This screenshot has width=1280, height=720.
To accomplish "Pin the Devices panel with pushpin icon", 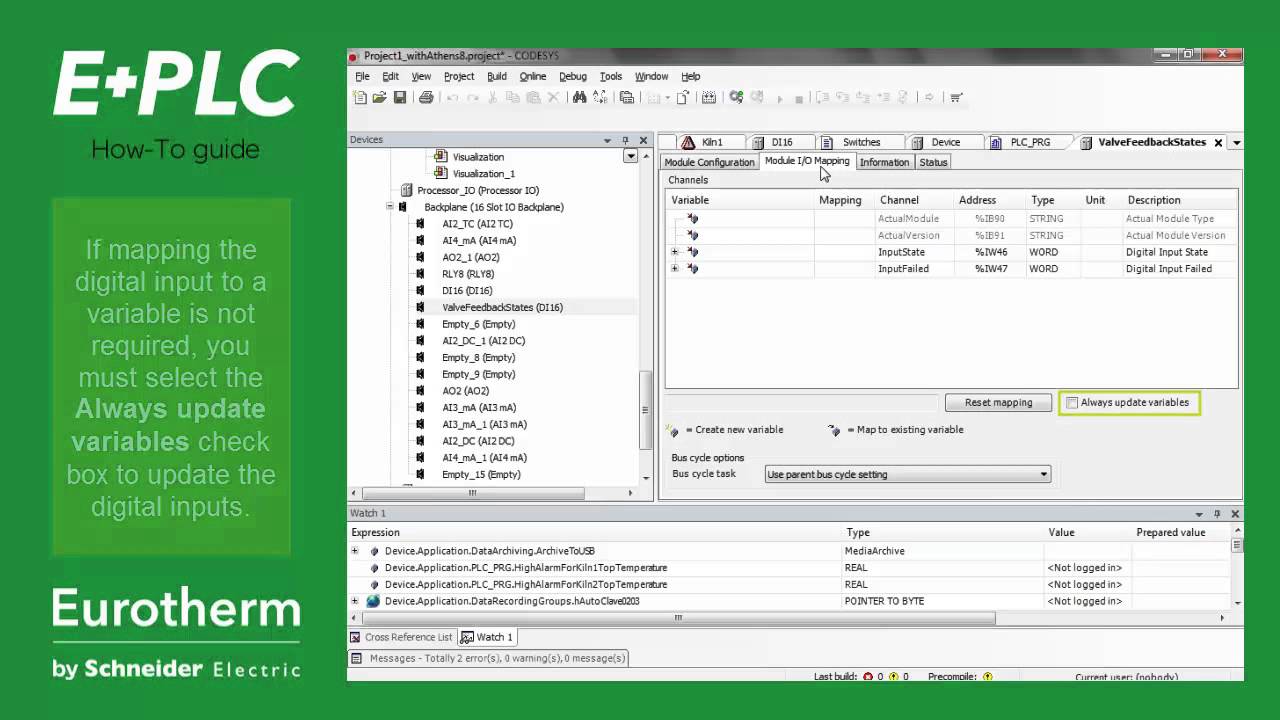I will [x=625, y=140].
